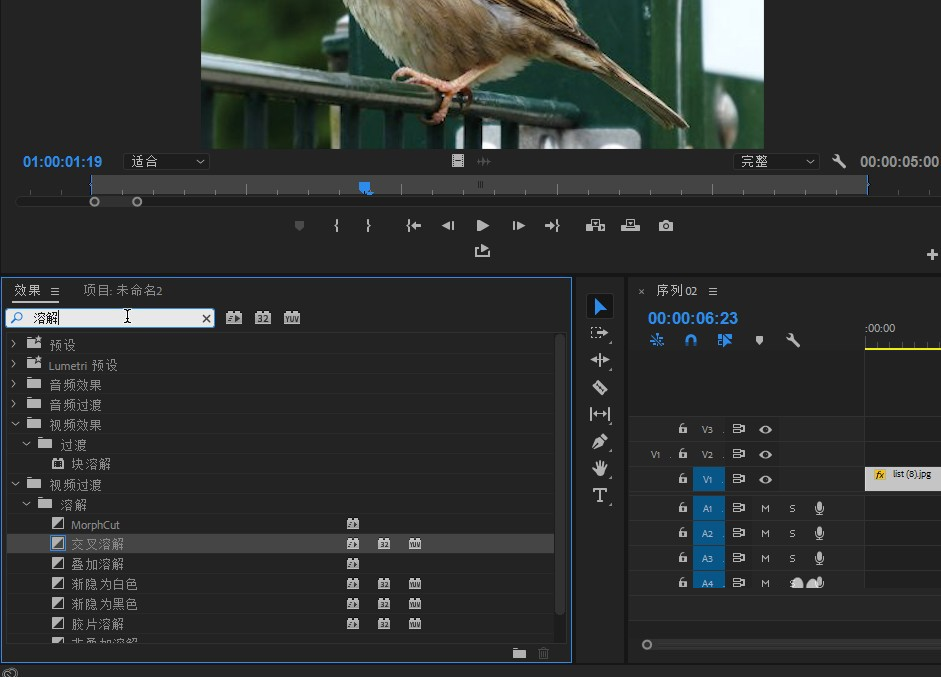Step back one frame in monitor

pos(448,226)
